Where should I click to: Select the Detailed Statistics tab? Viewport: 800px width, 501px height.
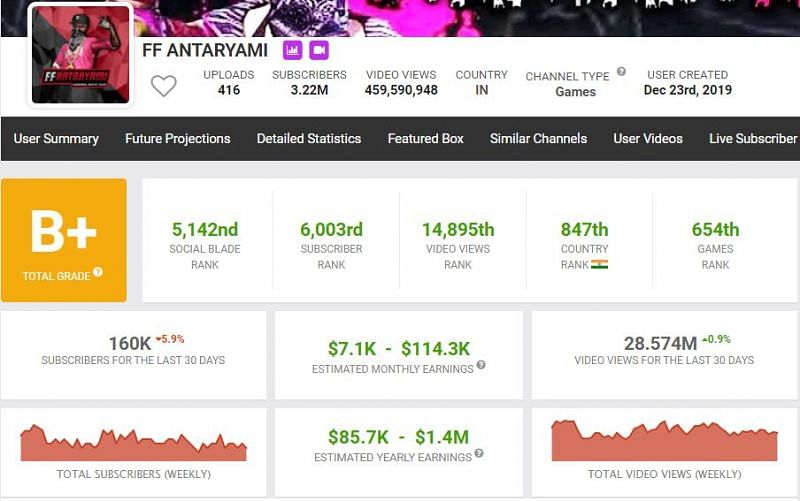309,139
